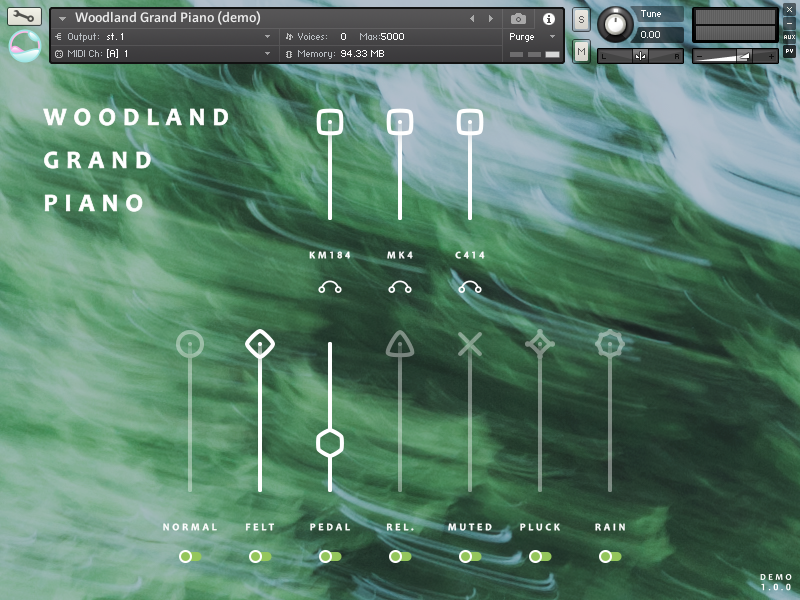Click the Woodland Grand Piano instrument logo icon

click(x=24, y=46)
